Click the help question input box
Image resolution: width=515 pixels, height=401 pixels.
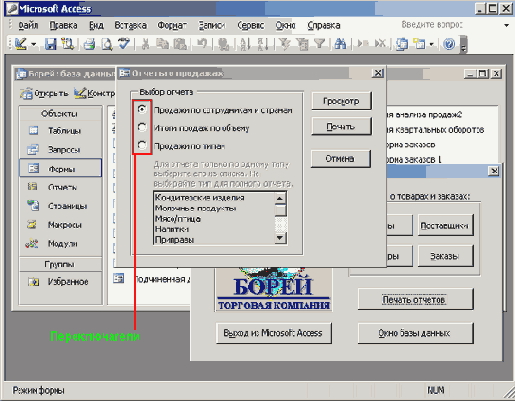coord(450,25)
